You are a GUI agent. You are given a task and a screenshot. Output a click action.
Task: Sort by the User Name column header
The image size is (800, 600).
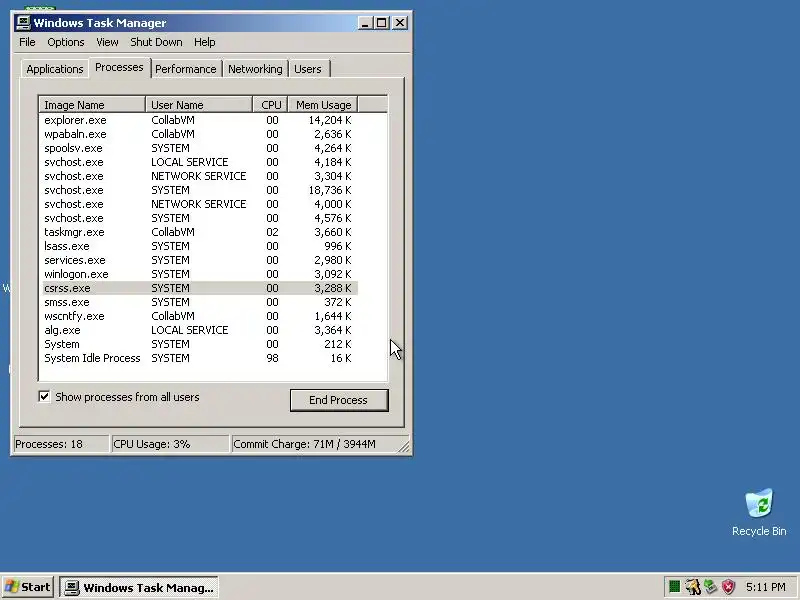coord(199,105)
